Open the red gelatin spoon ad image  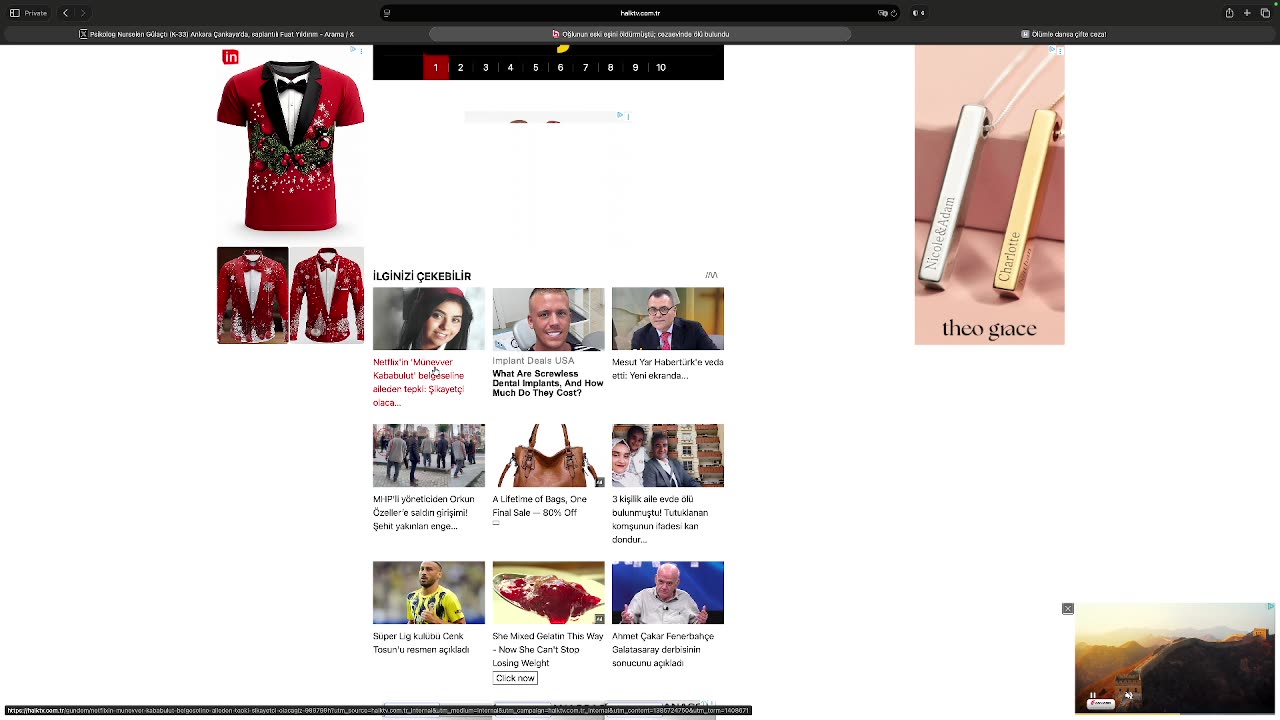coord(548,592)
